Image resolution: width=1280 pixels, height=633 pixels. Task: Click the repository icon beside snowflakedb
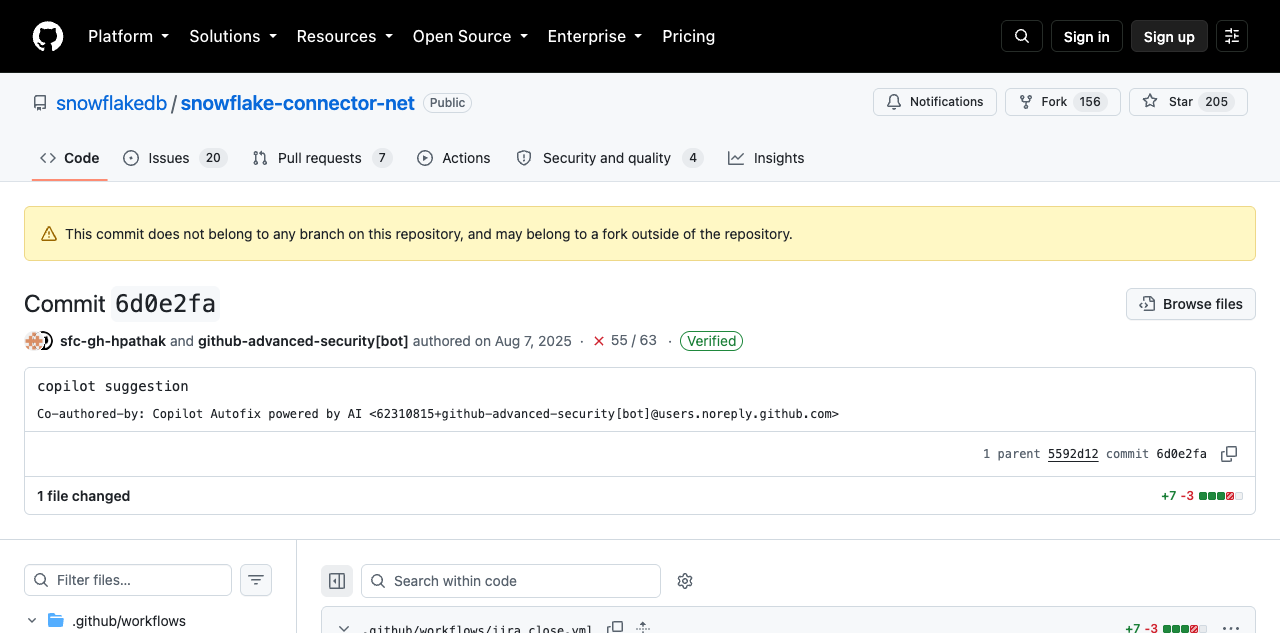[40, 103]
